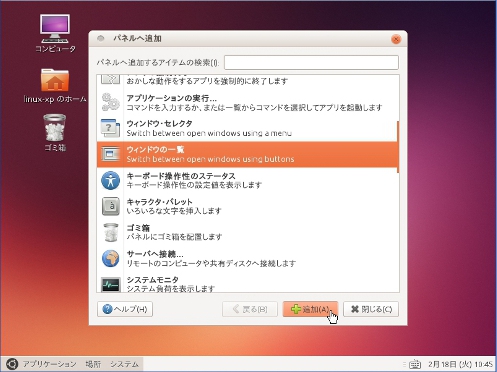Open the アプリケーション menu
Screen dimensions: 497x372
click(49, 364)
